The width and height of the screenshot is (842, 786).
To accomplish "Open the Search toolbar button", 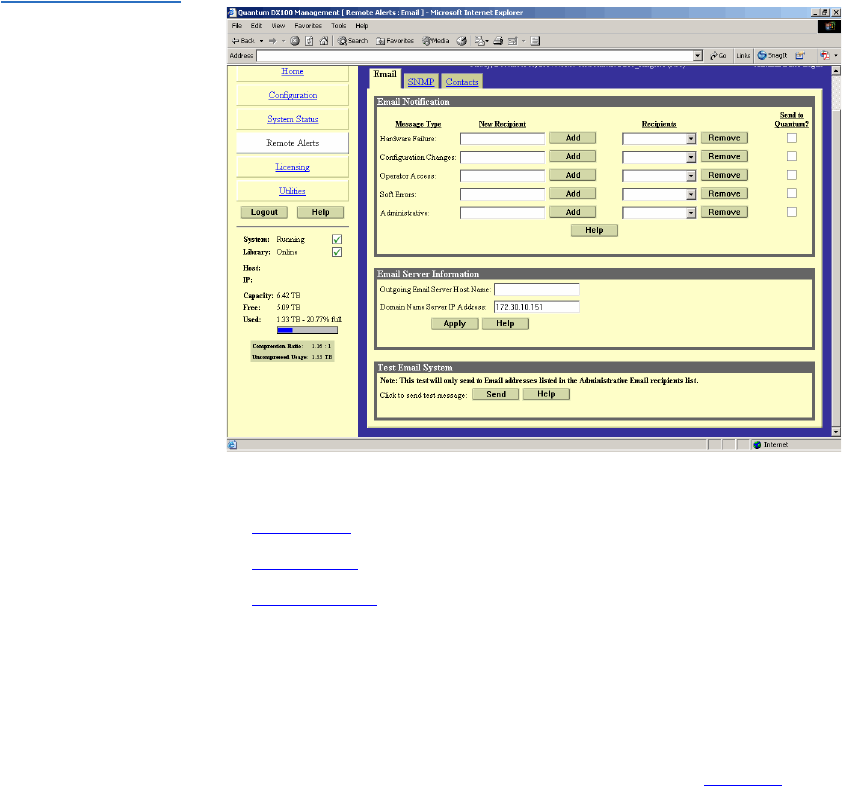I will tap(353, 41).
